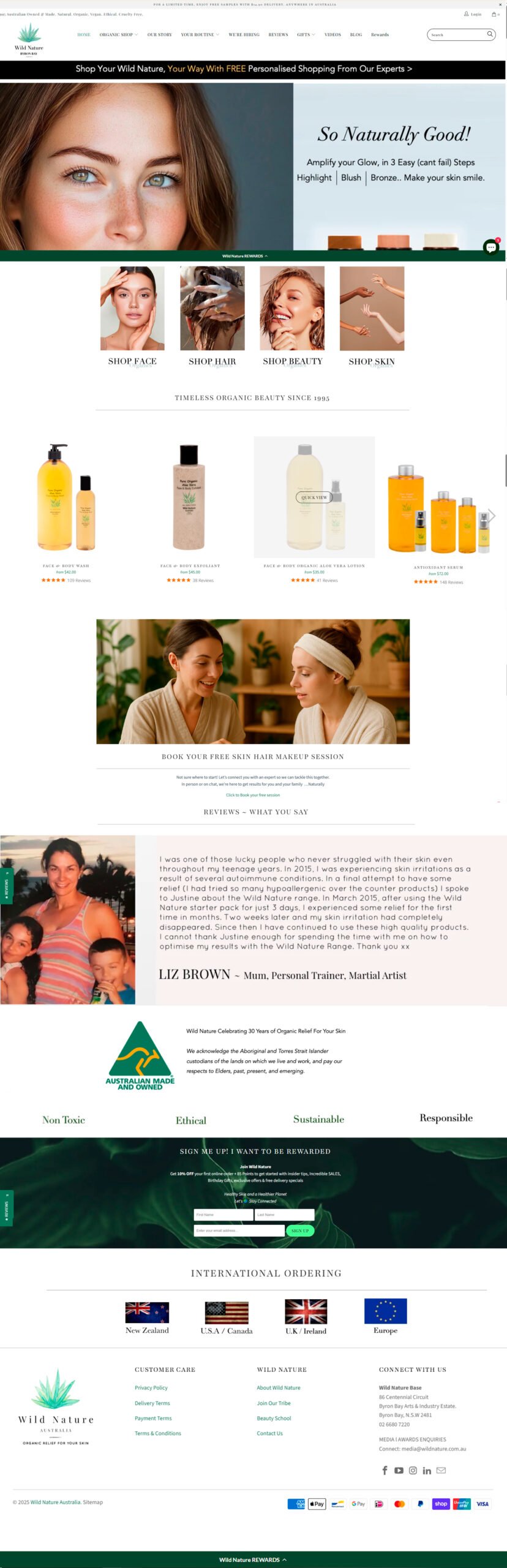Click the email envelope icon in the footer
The width and height of the screenshot is (507, 1568).
[x=441, y=1470]
